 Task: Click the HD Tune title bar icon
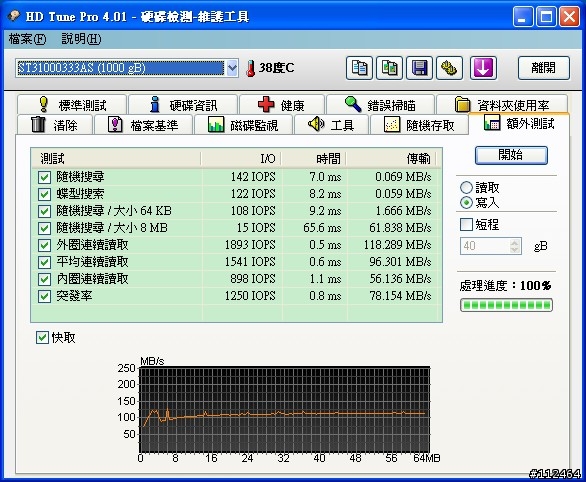(14, 16)
